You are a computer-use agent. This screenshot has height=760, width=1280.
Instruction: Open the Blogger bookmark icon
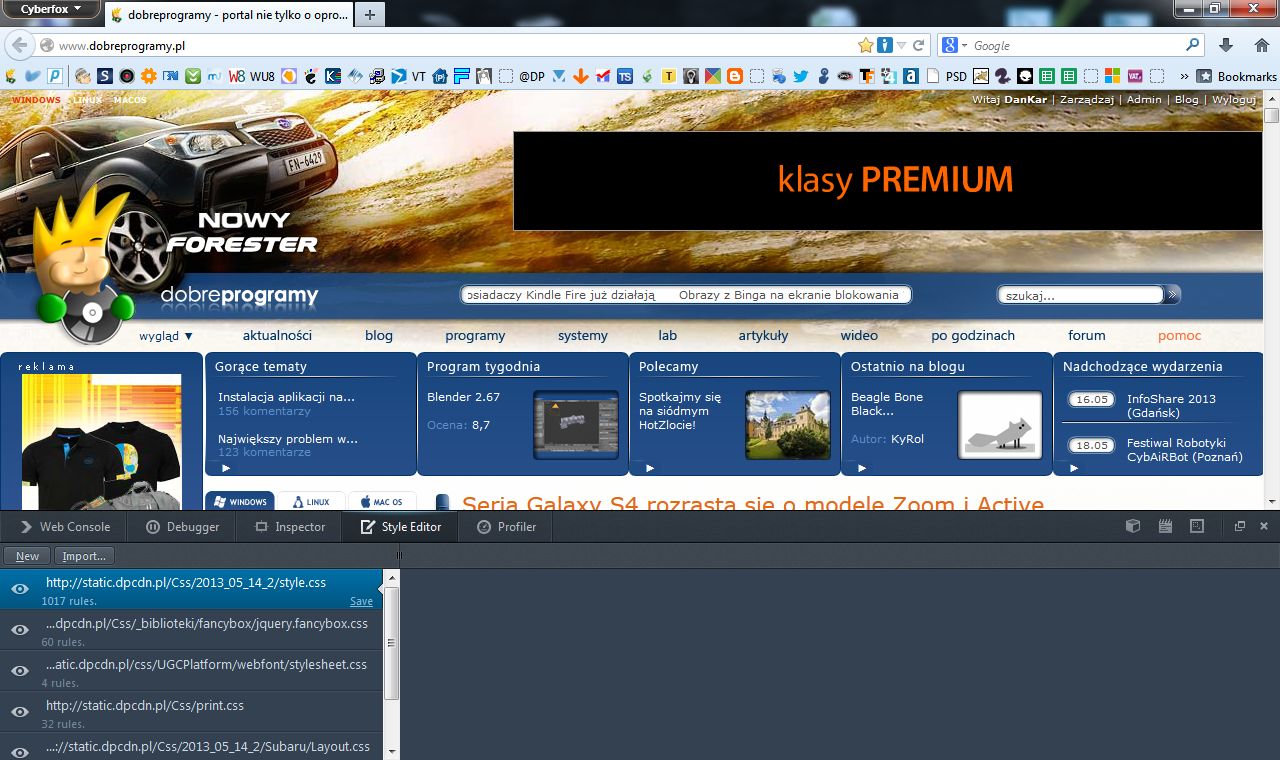click(735, 76)
